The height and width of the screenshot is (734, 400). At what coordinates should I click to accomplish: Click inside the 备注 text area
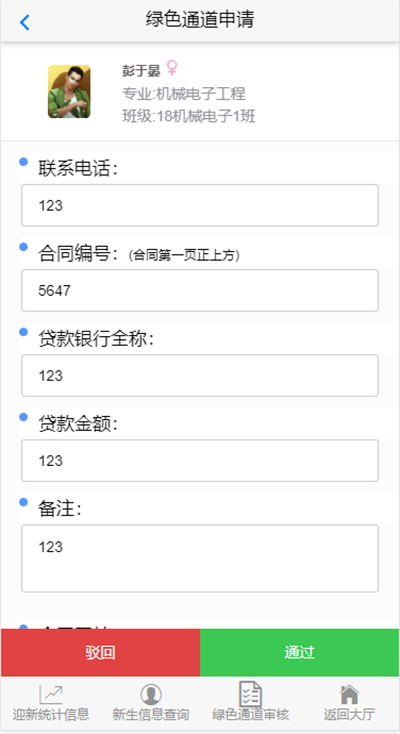[200, 558]
